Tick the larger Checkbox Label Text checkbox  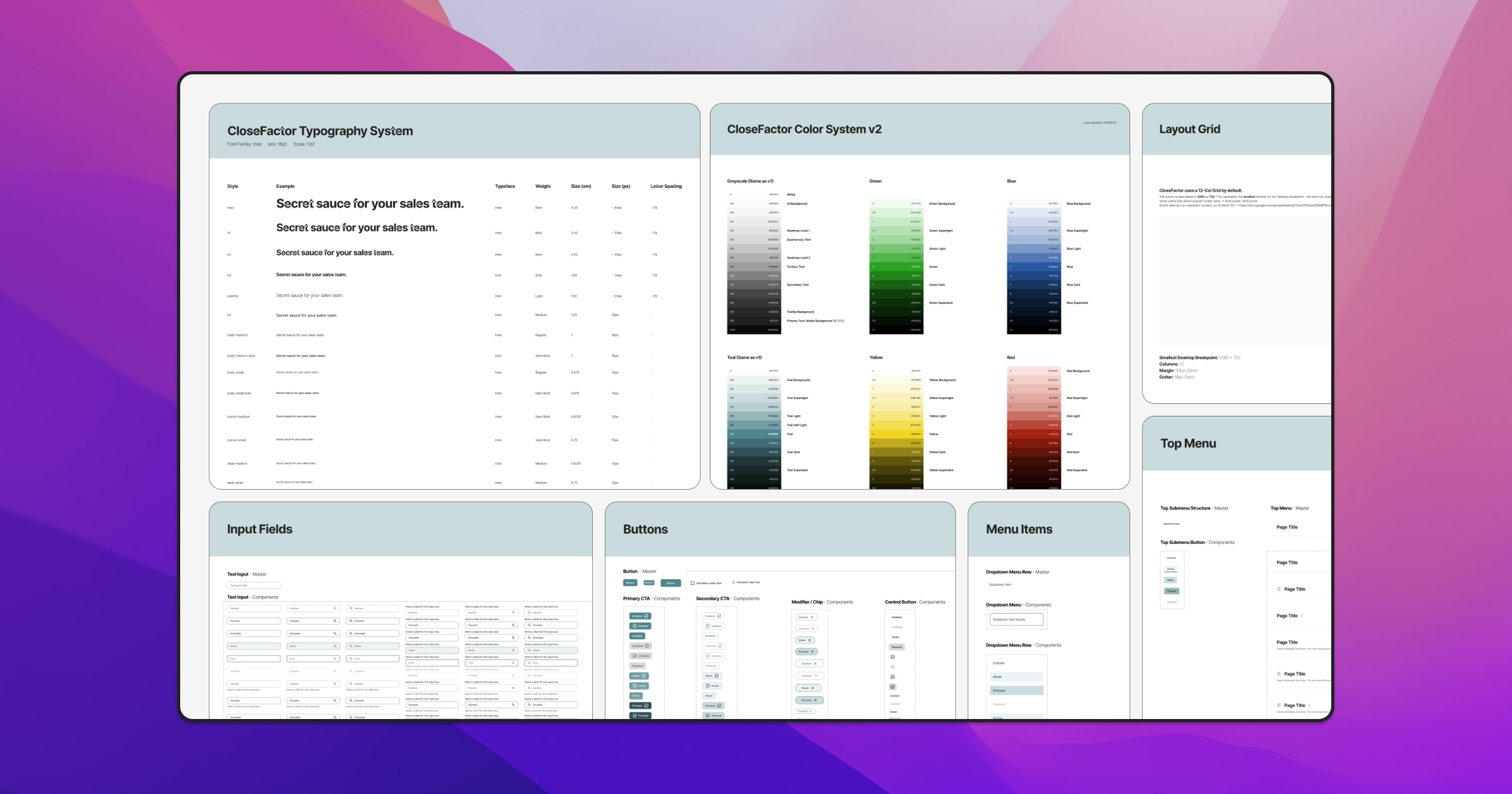[692, 583]
